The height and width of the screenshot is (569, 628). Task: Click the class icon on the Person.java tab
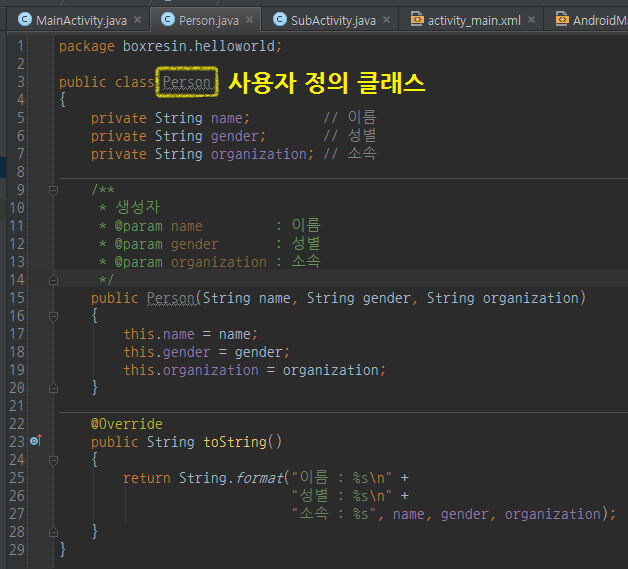(168, 19)
